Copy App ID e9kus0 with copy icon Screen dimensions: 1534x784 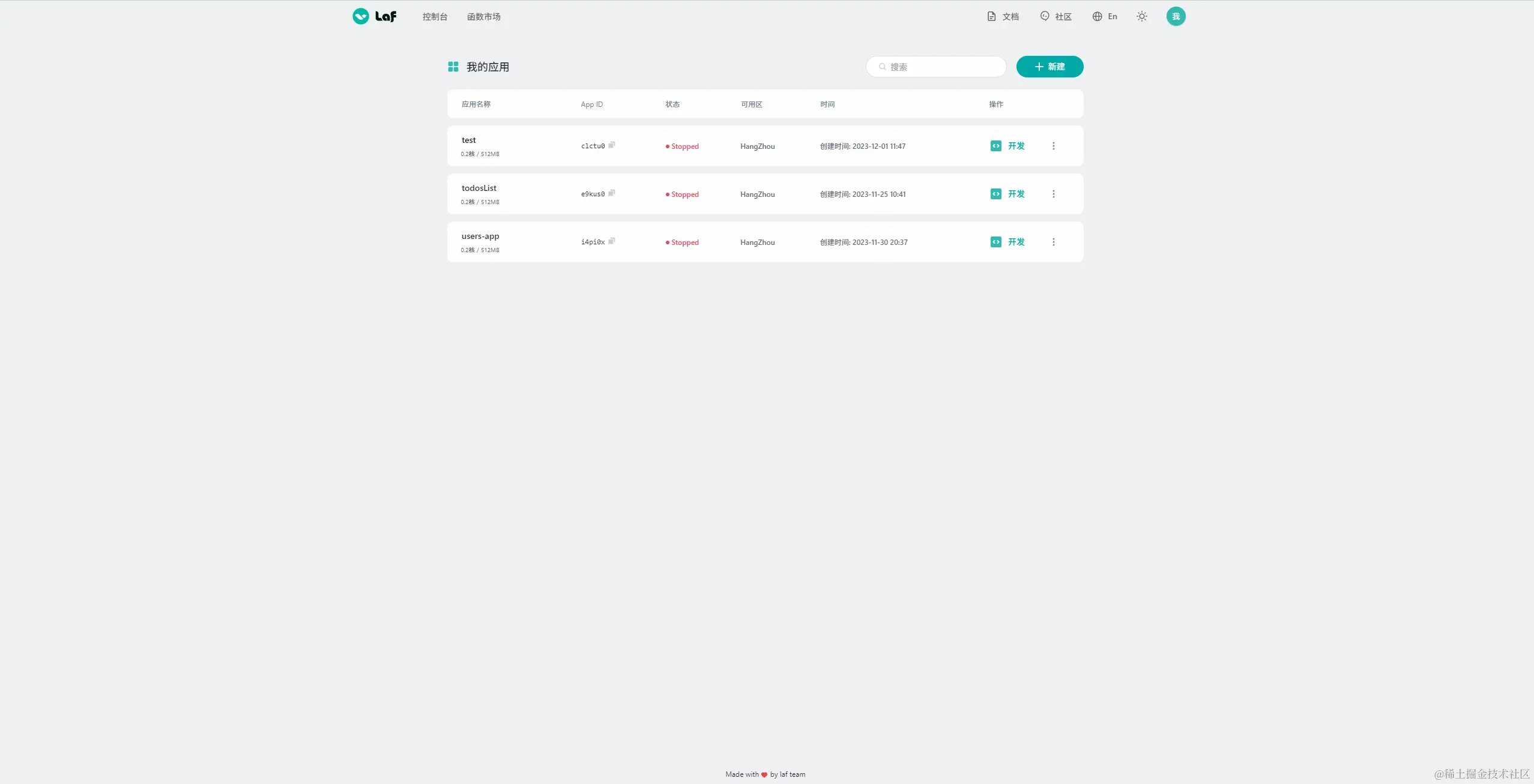point(611,193)
